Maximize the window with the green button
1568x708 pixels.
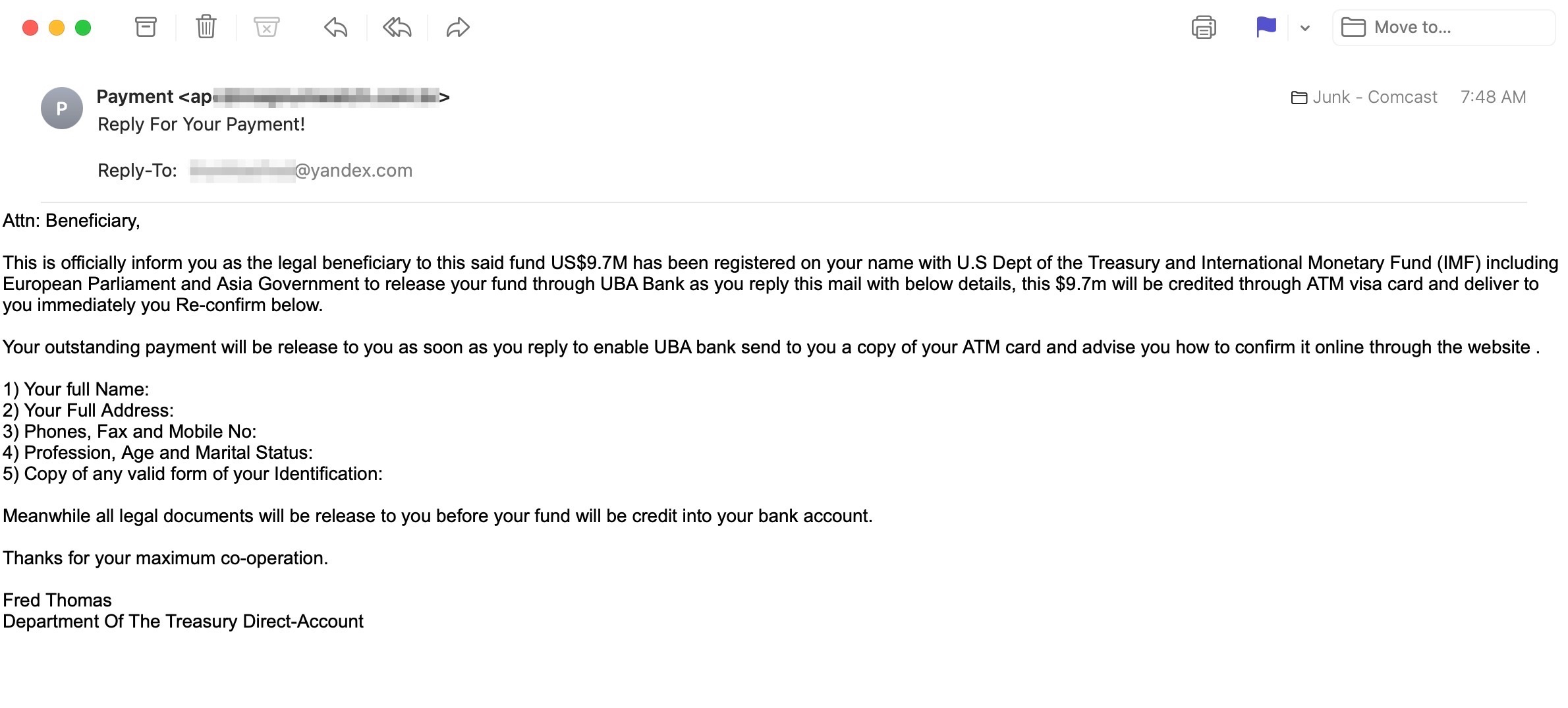click(83, 28)
